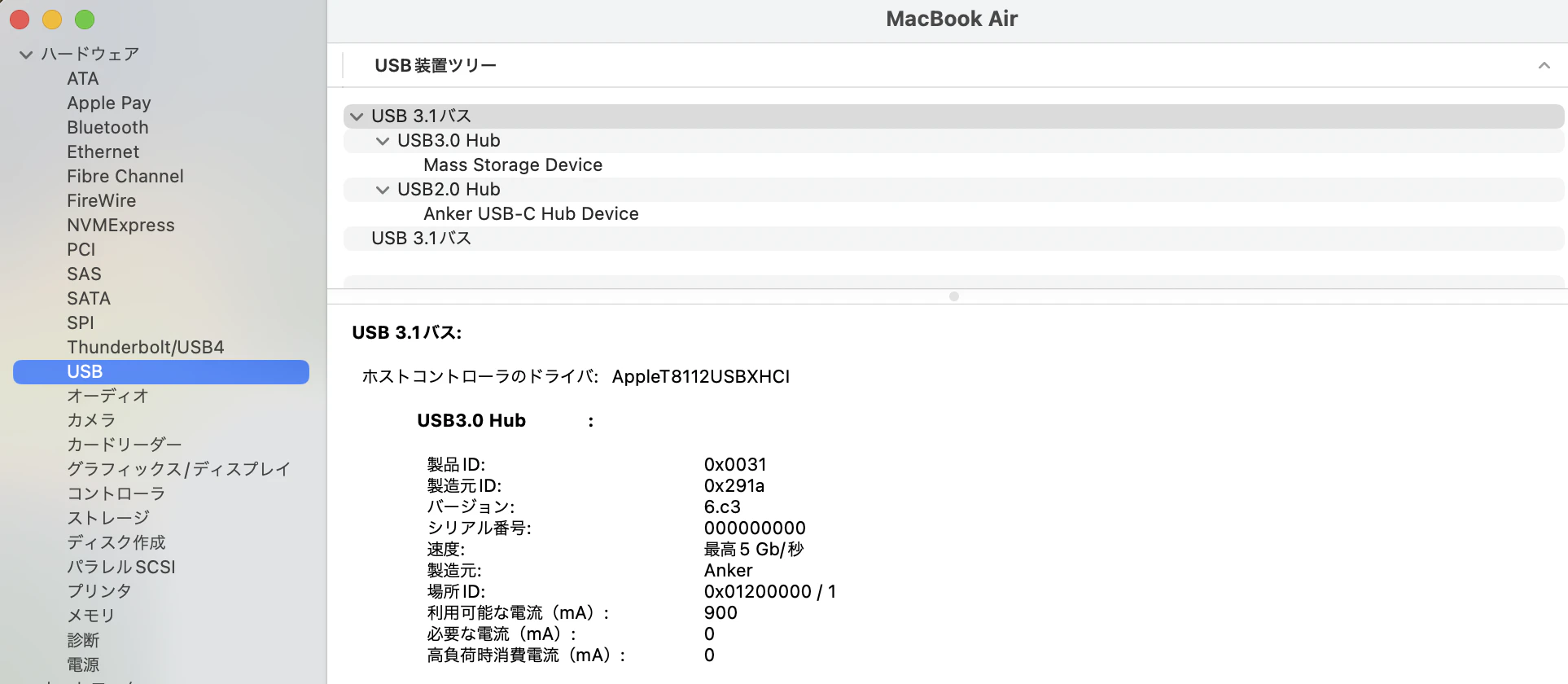Viewport: 1568px width, 684px height.
Task: Collapse the USB3.0 Hub tree node arrow
Action: [x=383, y=141]
